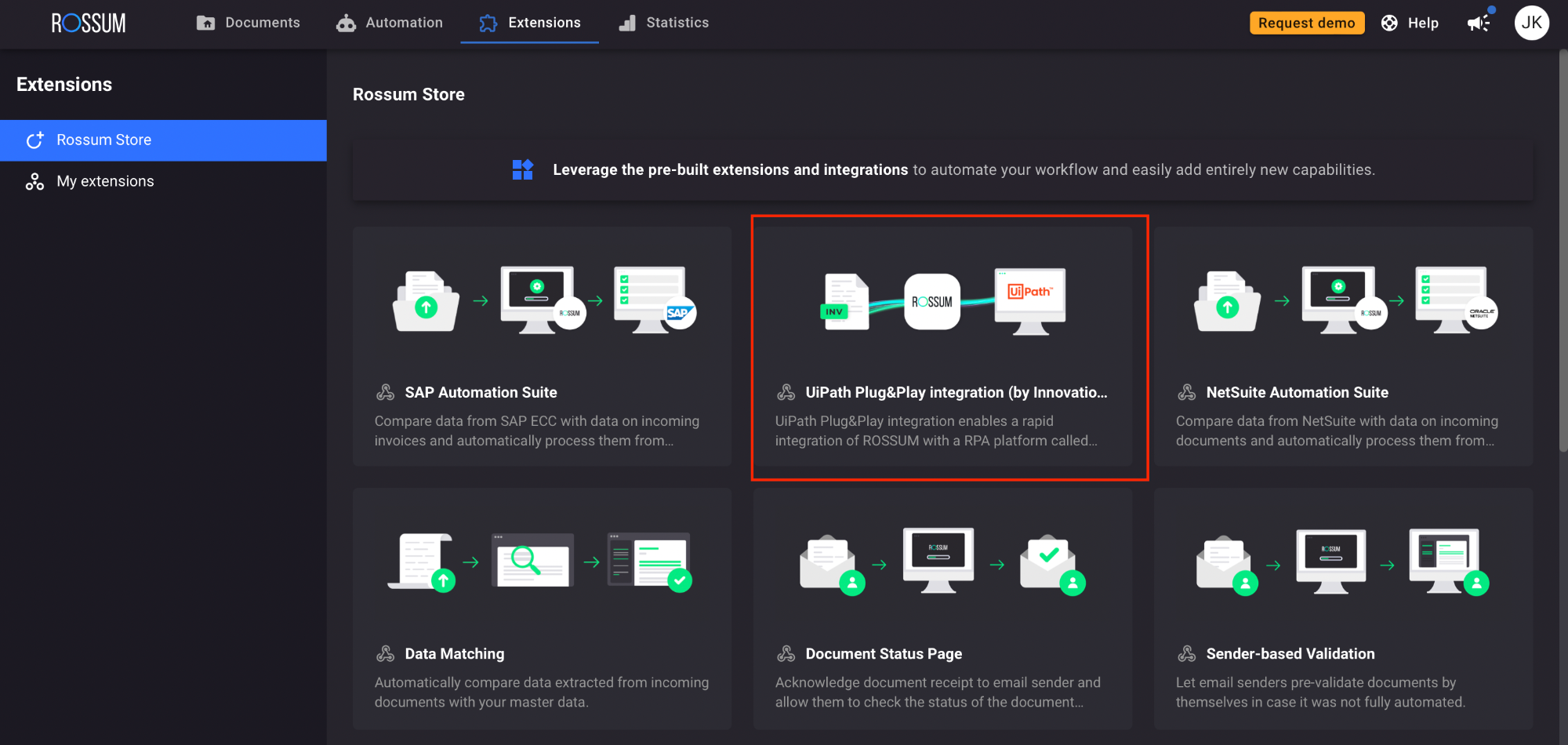
Task: Open NetSuite Automation Suite title
Action: tap(1297, 392)
